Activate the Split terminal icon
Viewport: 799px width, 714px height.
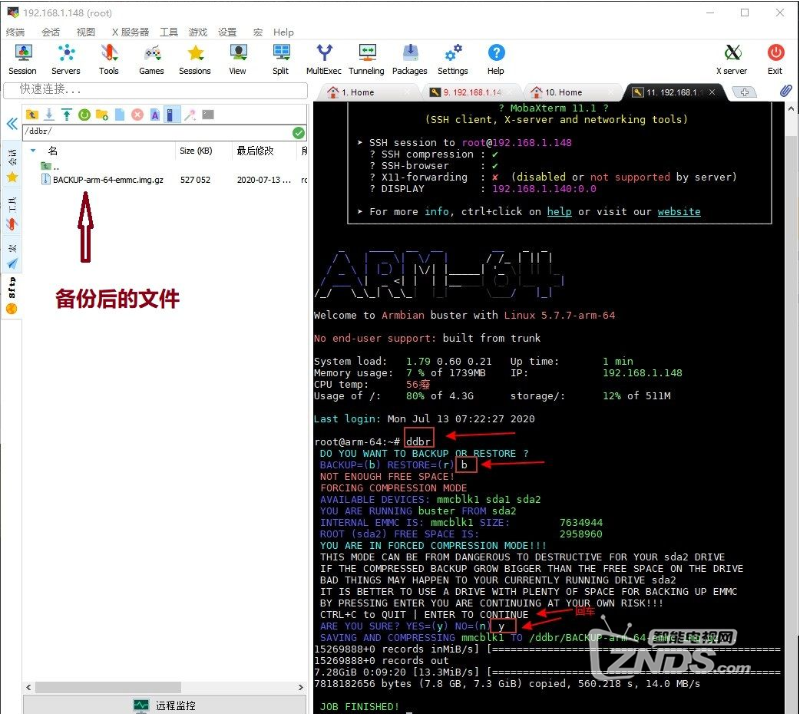click(x=280, y=60)
